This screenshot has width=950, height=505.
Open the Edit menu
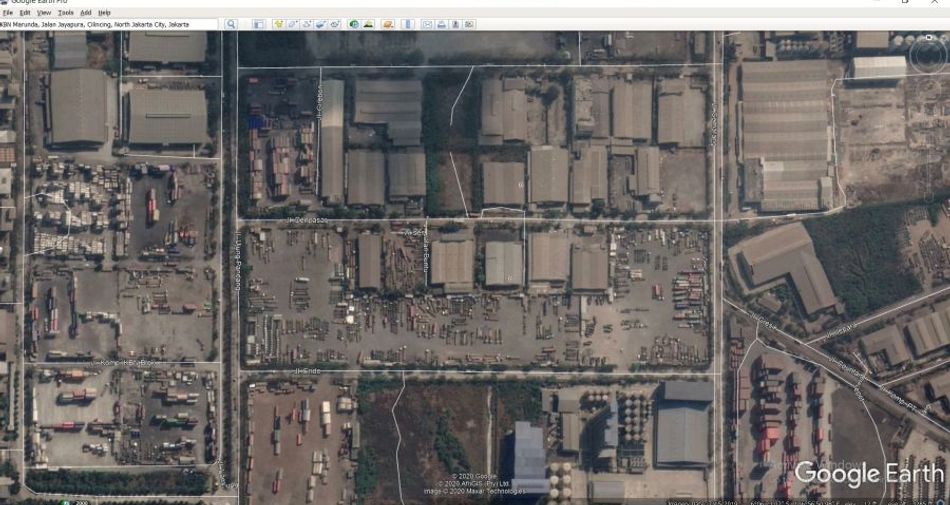pyautogui.click(x=25, y=13)
